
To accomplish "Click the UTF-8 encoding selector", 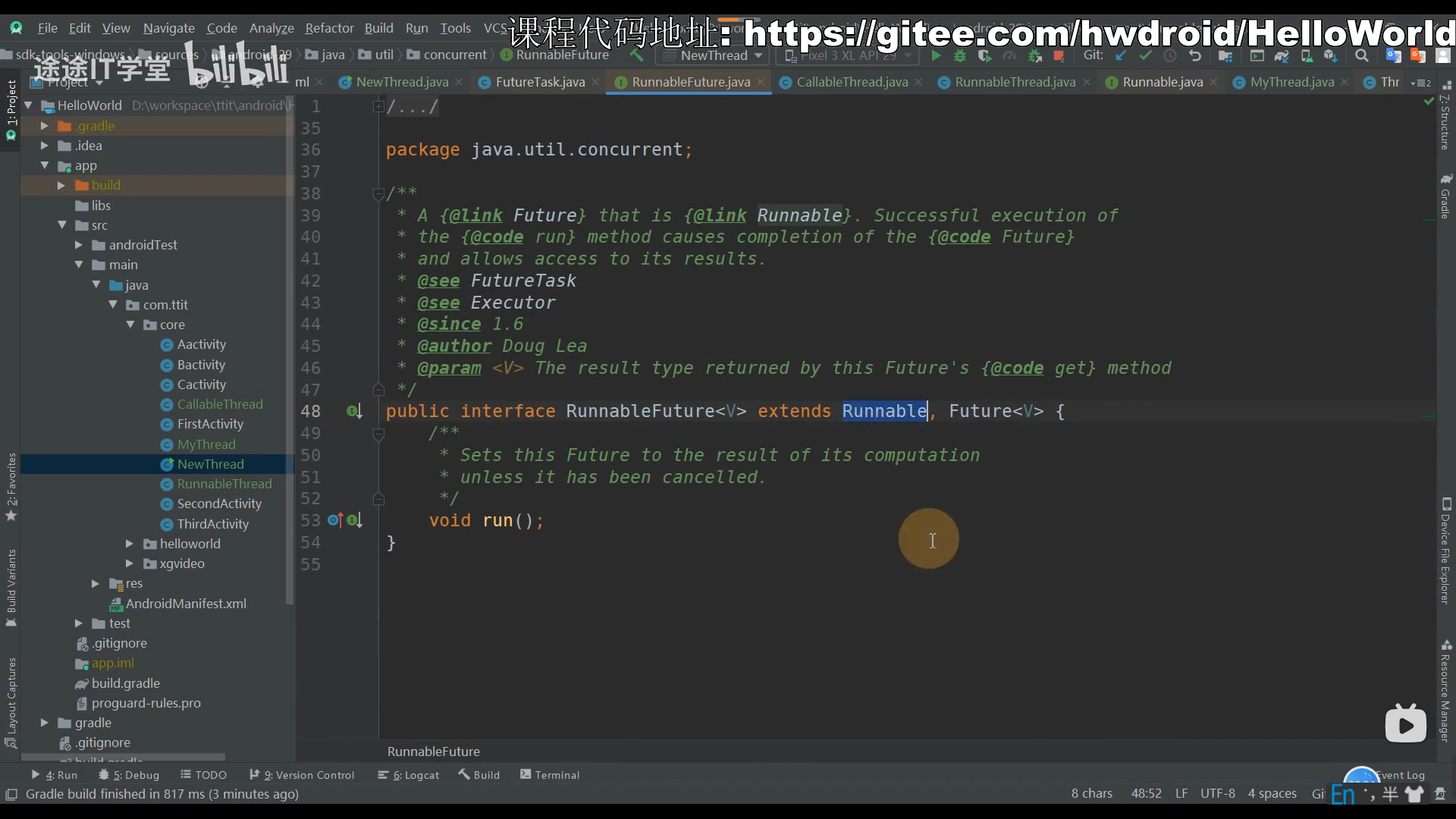I will [1217, 793].
